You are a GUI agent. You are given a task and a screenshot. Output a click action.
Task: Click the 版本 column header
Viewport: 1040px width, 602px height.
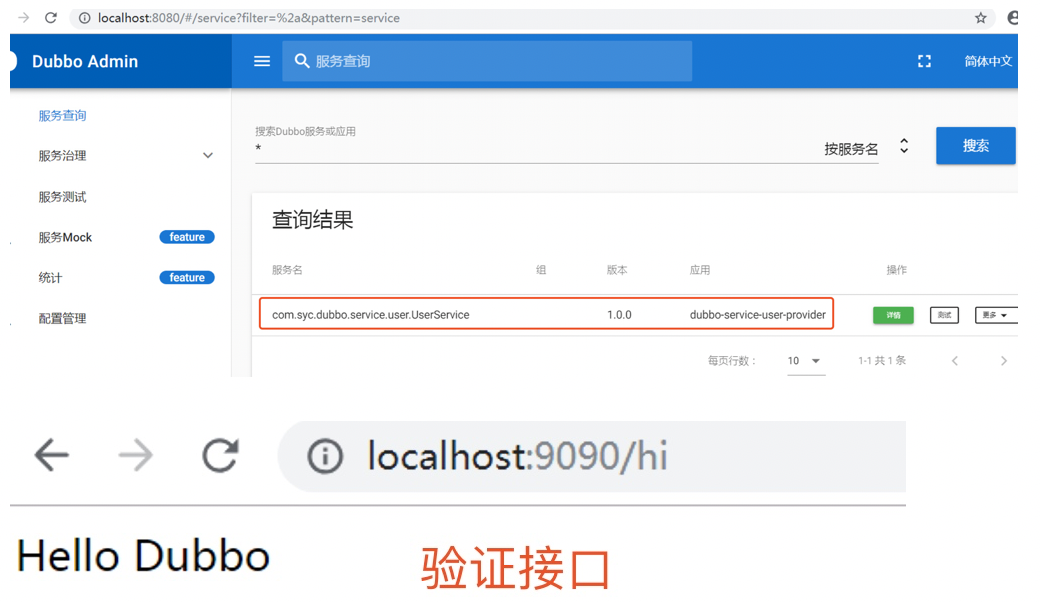tap(617, 270)
